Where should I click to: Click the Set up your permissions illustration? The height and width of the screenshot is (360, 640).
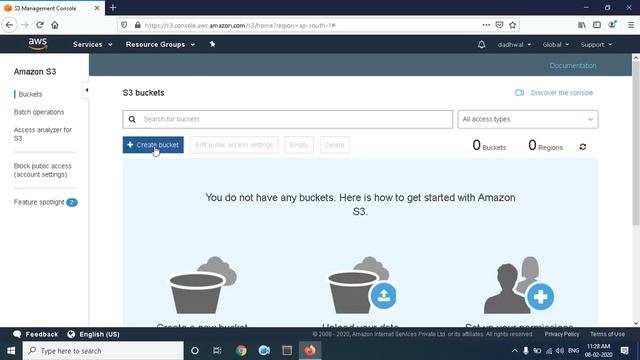[519, 285]
